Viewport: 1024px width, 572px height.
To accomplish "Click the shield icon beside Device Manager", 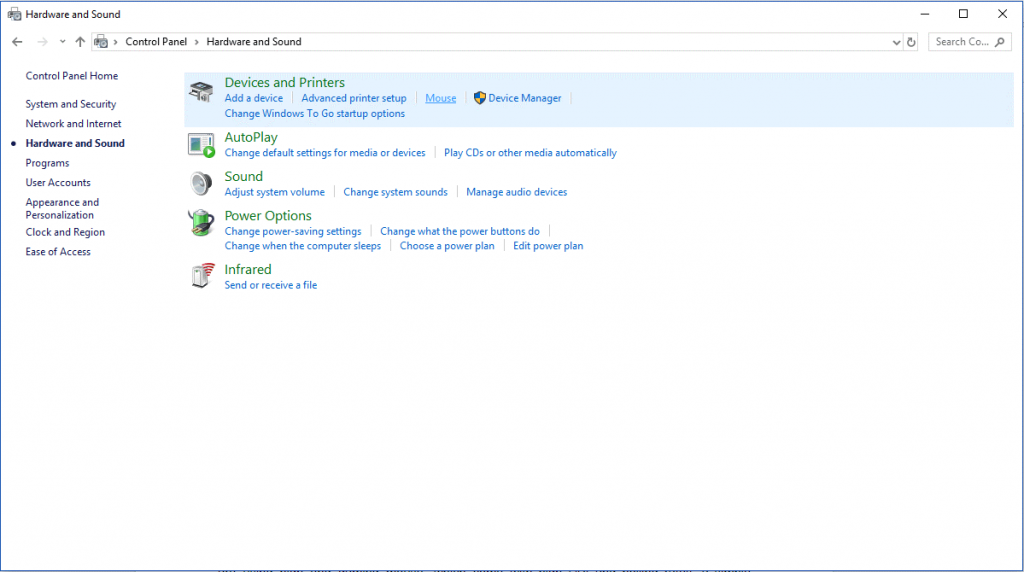I will click(479, 98).
